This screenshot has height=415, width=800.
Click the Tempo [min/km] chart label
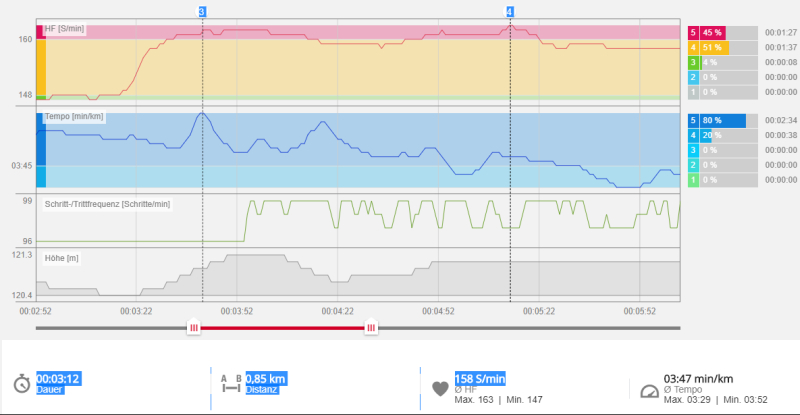(x=75, y=117)
